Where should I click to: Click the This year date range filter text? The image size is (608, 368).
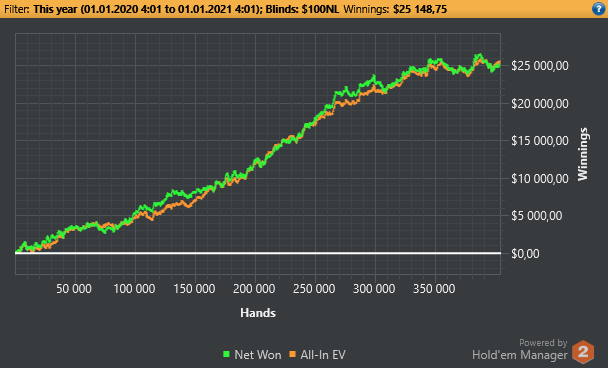point(147,9)
